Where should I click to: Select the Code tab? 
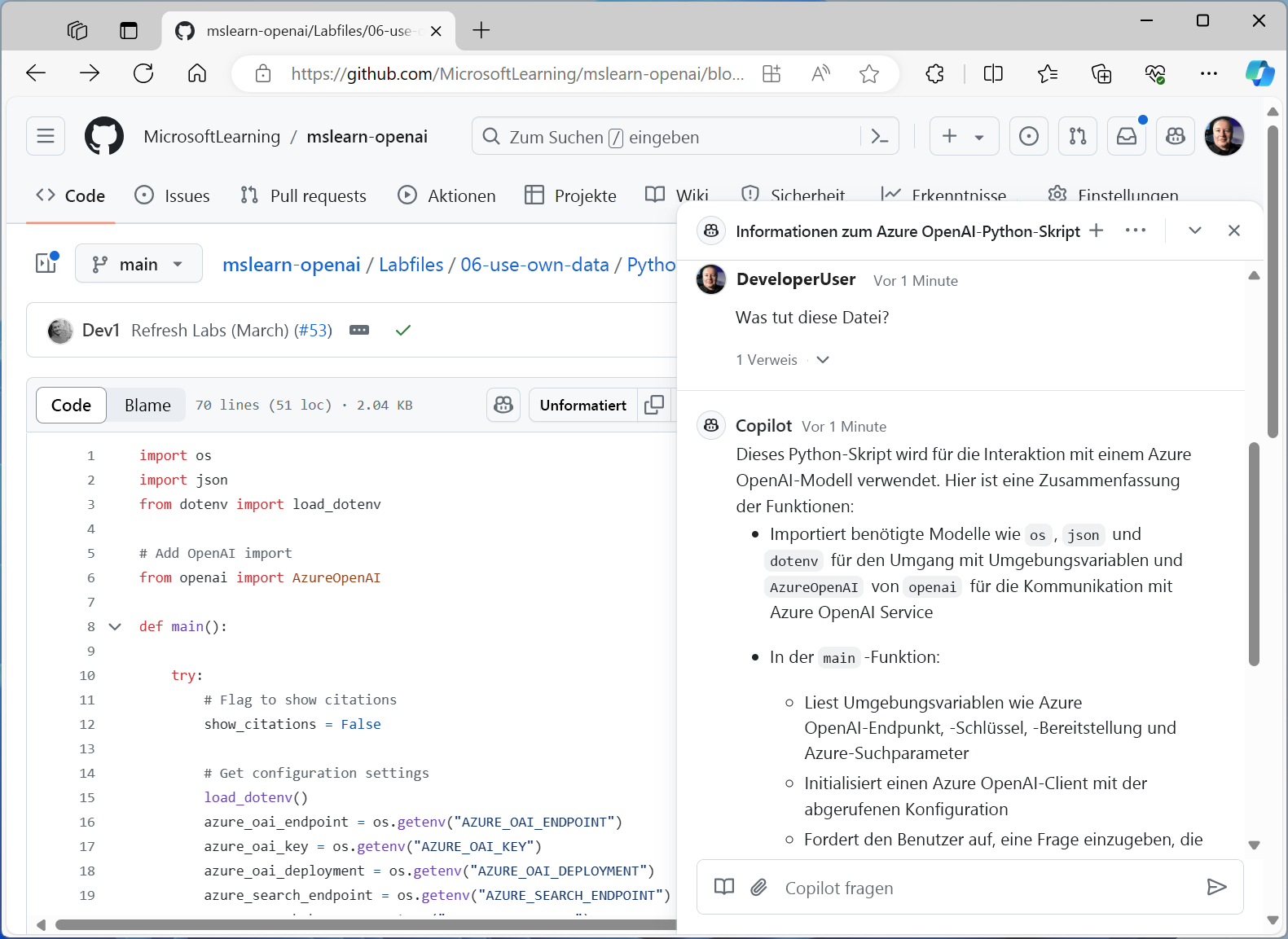71,195
